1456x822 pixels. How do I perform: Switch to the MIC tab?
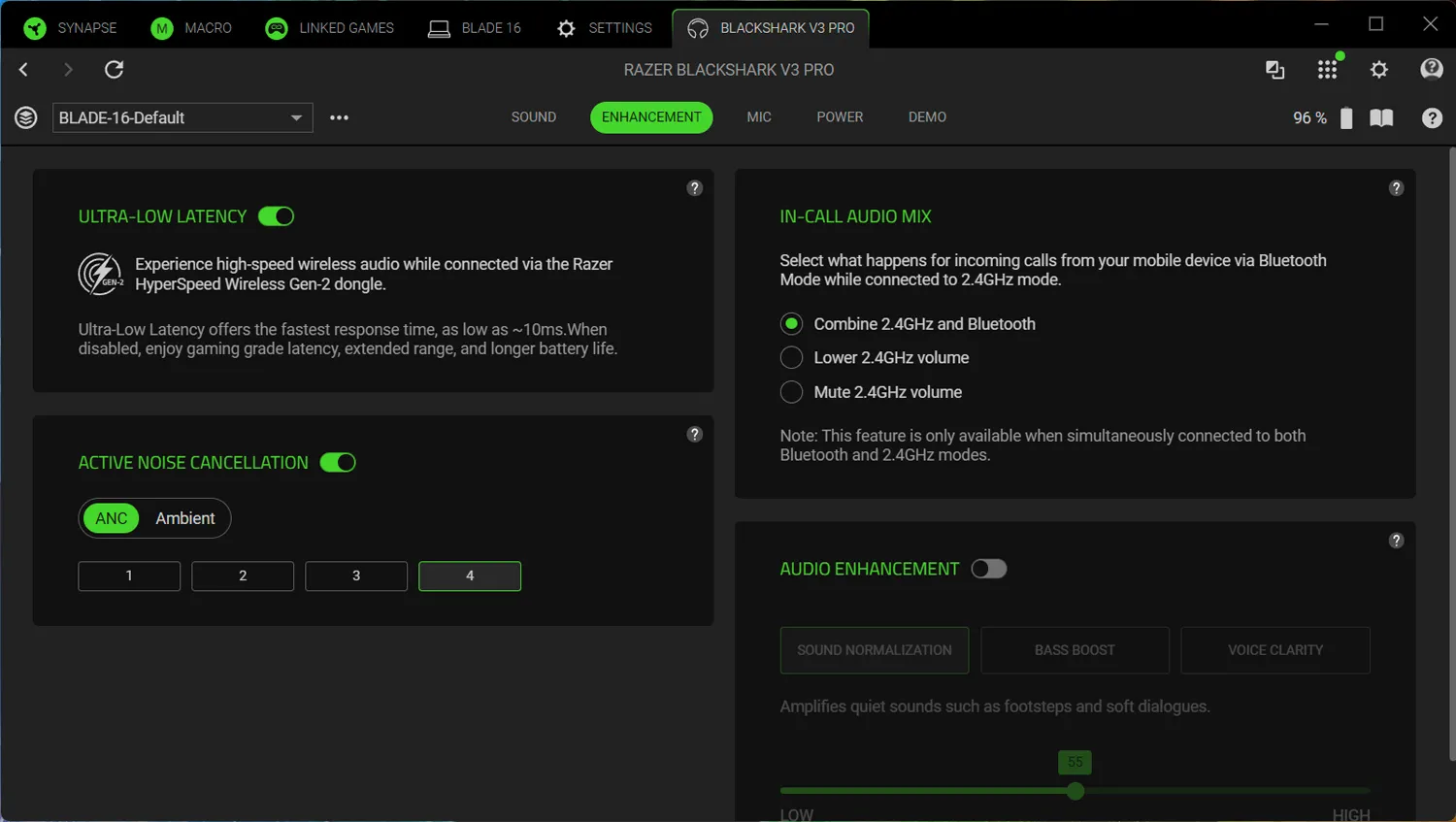coord(759,117)
